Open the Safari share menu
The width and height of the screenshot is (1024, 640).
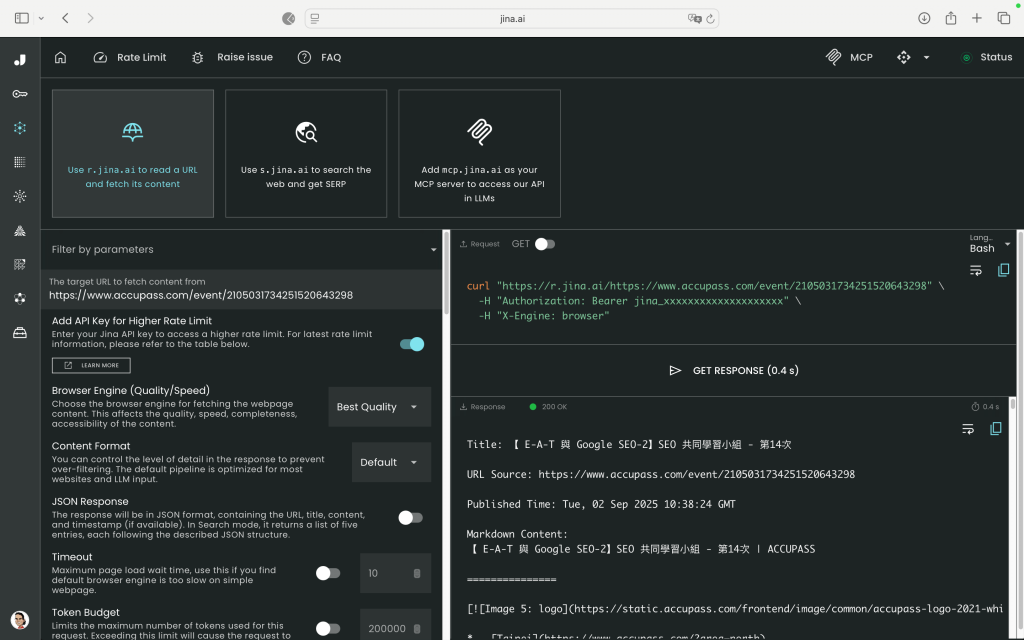951,18
